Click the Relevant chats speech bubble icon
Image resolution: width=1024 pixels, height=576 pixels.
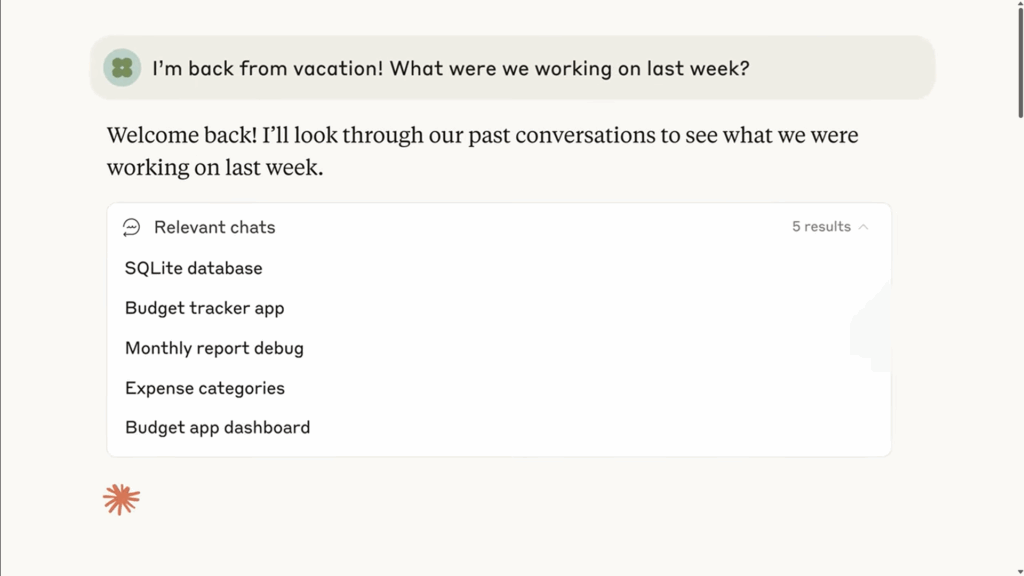[x=131, y=227]
